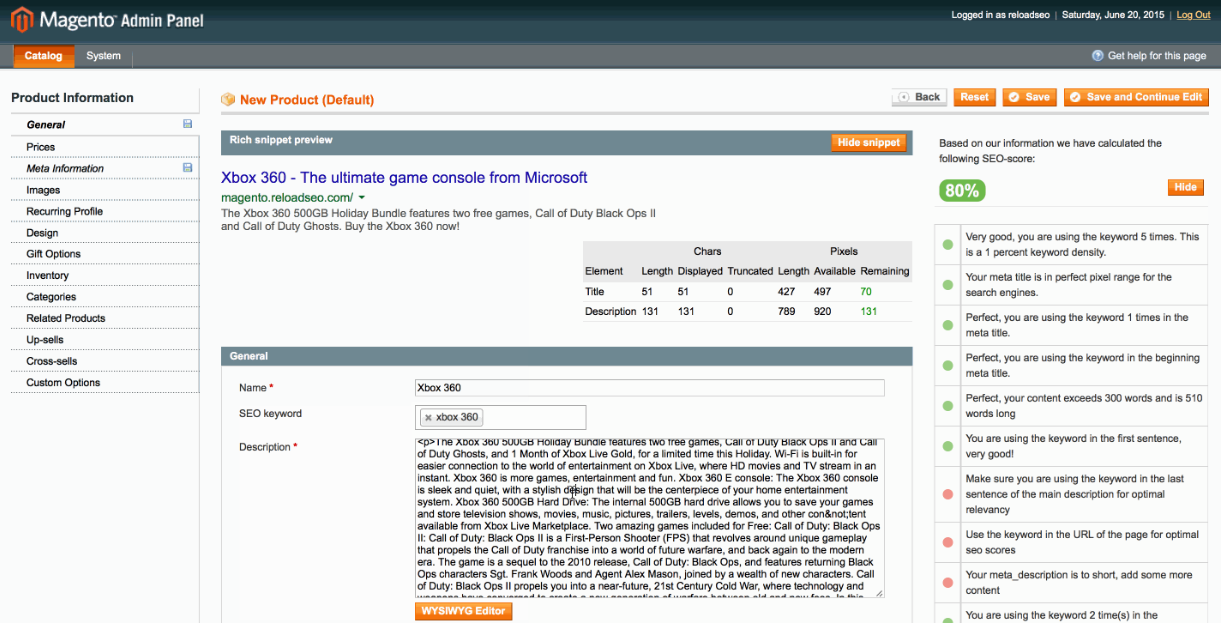Hide the SEO score panel

(1185, 186)
